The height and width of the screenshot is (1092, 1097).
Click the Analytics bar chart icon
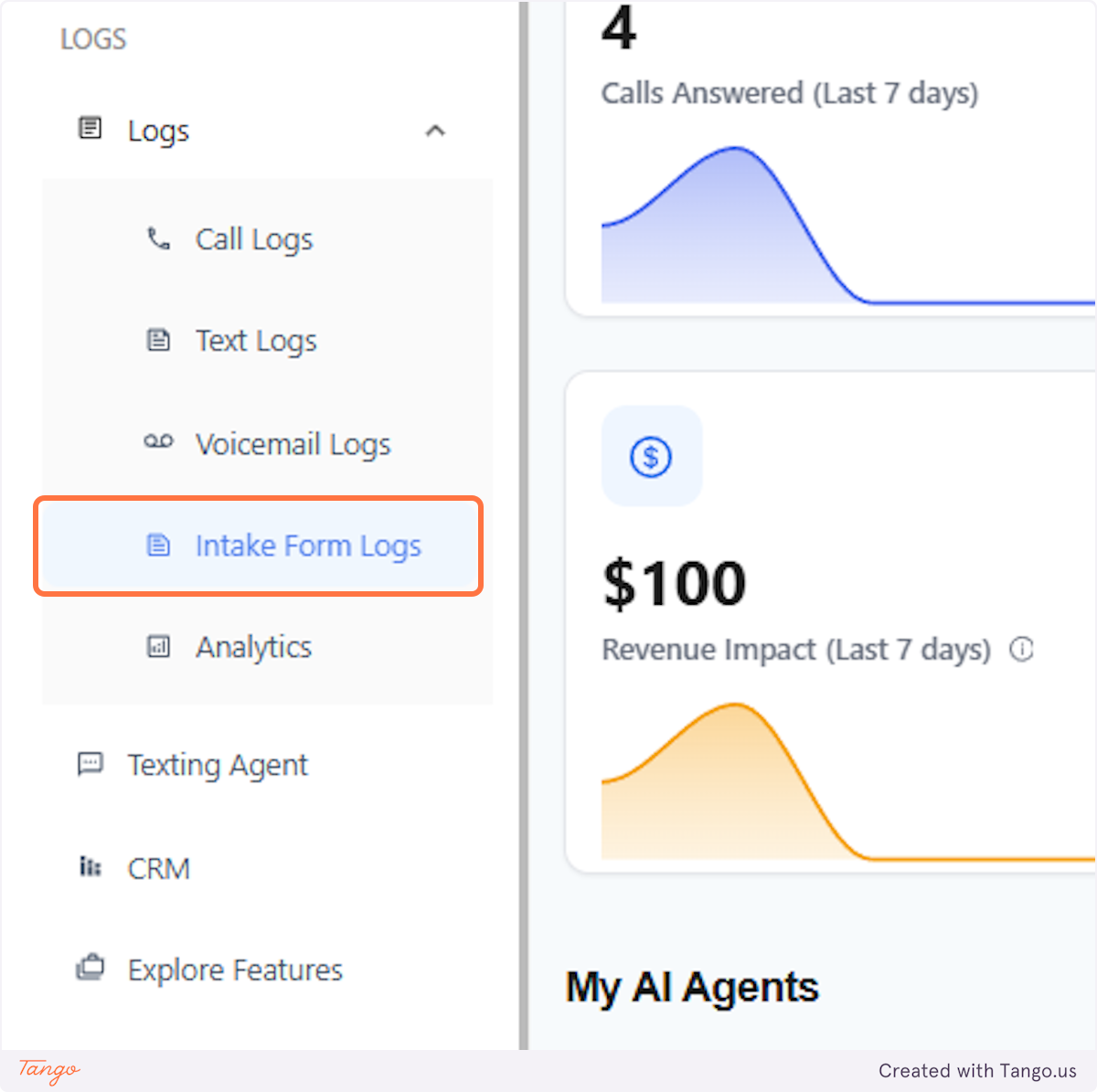point(159,647)
